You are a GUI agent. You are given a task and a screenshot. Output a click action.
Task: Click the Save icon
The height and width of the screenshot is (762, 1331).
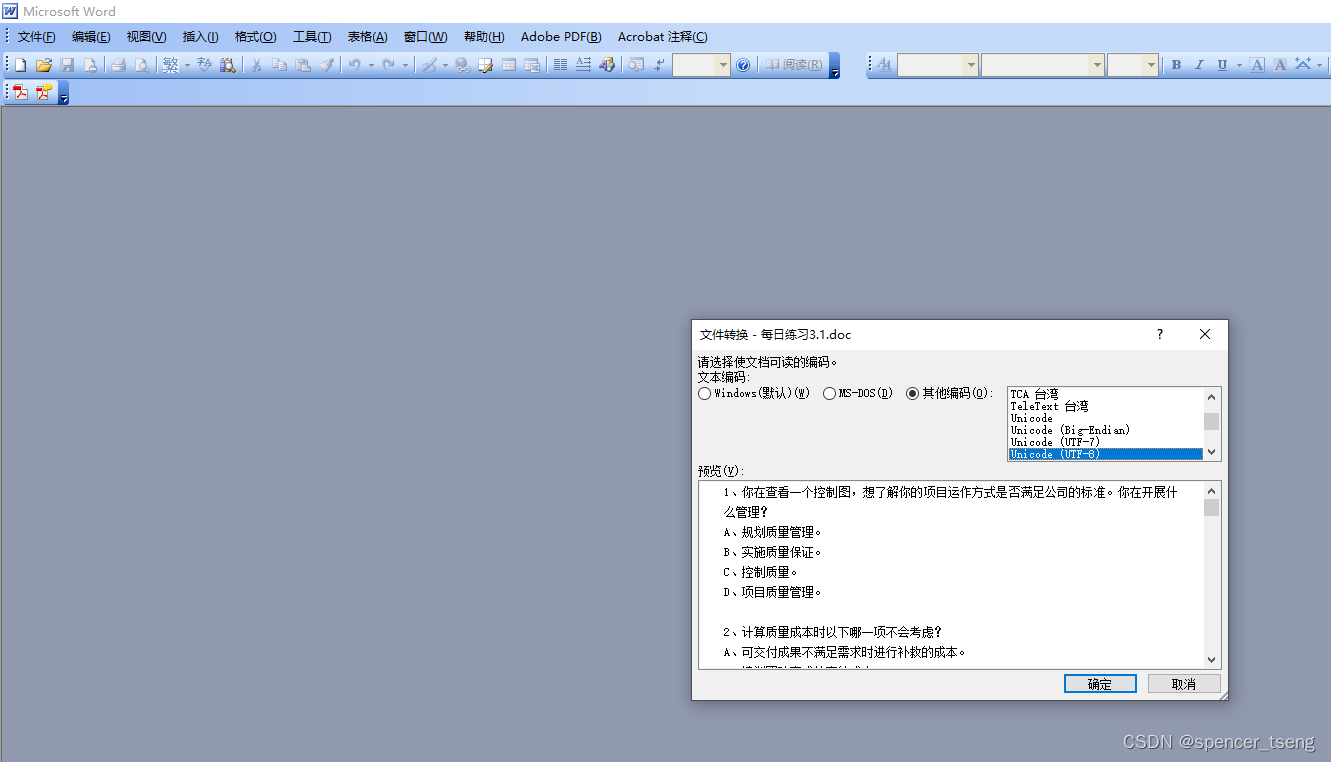pos(66,64)
